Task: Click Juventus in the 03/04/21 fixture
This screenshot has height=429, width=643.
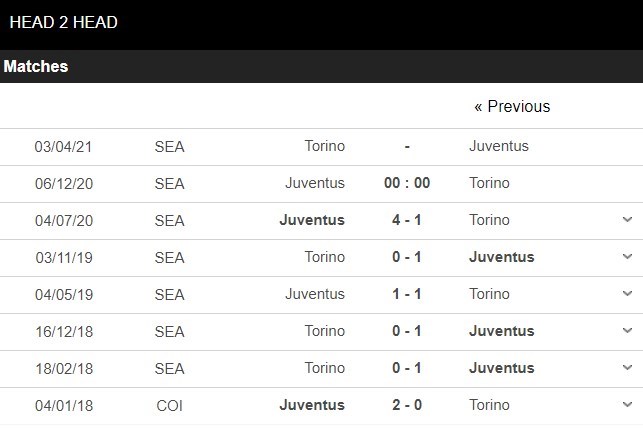Action: [498, 146]
